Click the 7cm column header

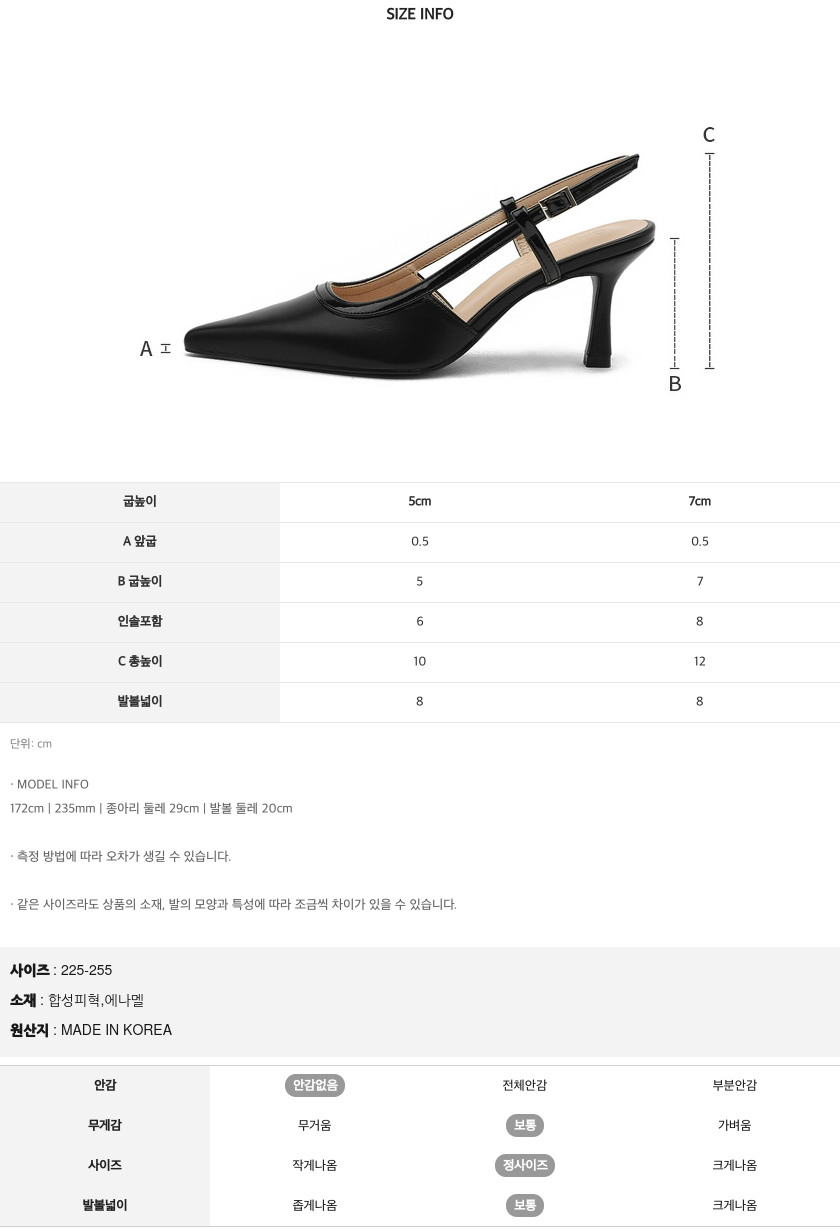[x=700, y=501]
